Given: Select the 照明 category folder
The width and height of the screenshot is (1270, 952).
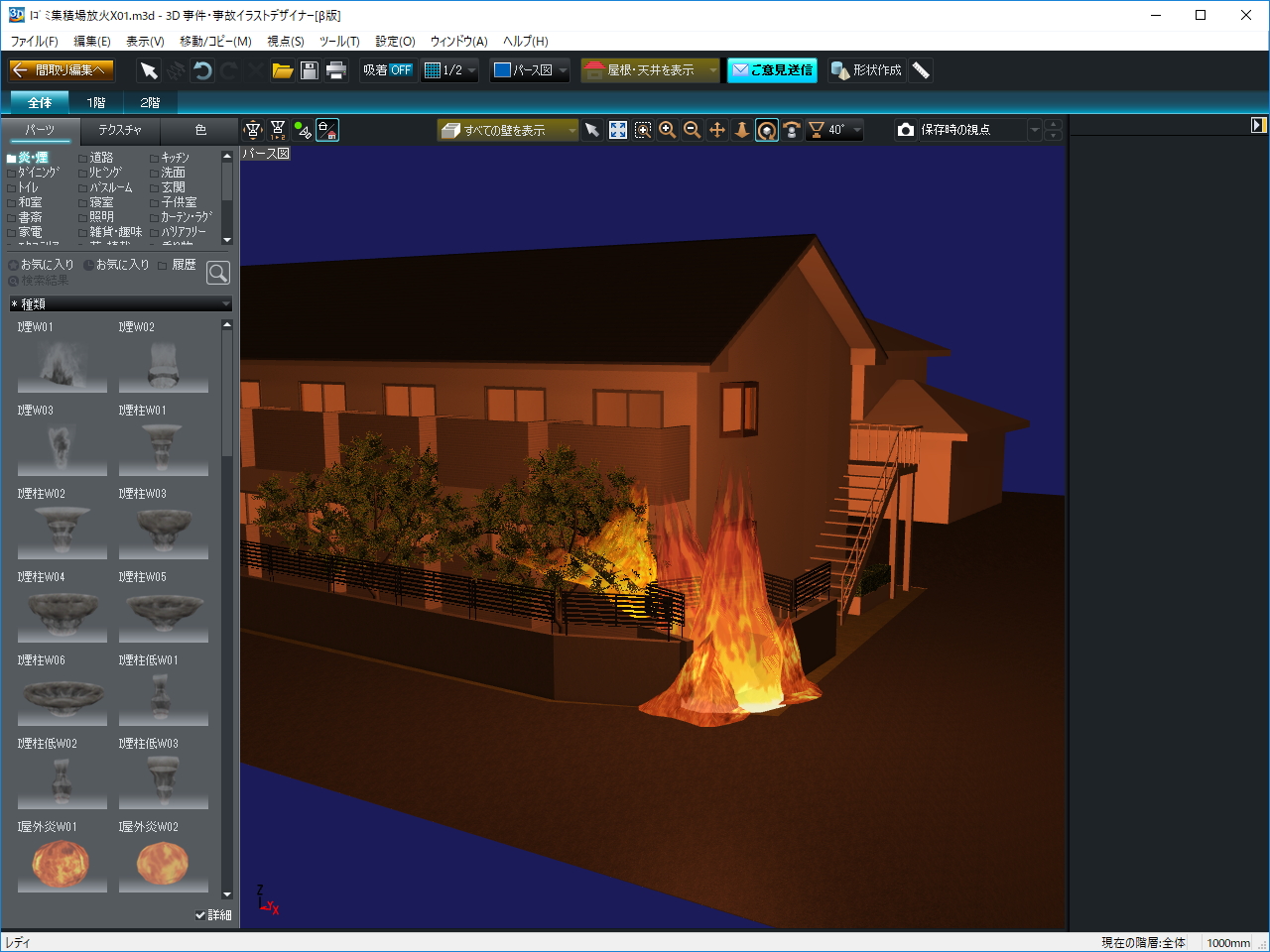Looking at the screenshot, I should point(95,217).
